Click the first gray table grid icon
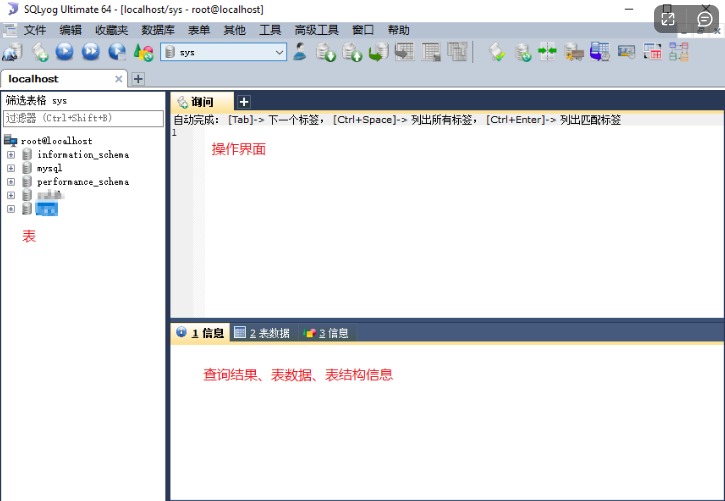This screenshot has width=725, height=501. pos(405,52)
